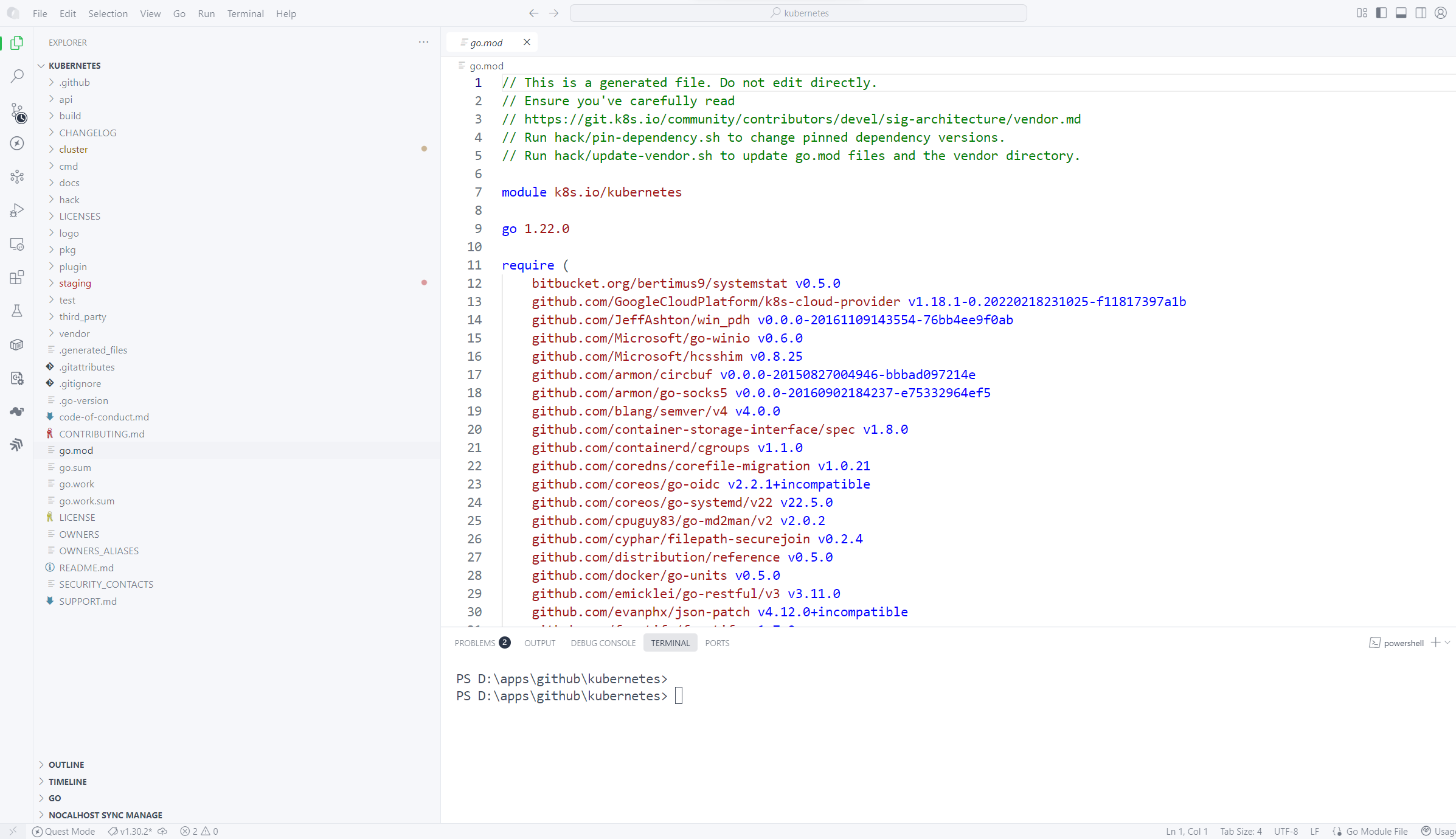Click the kubernetes command center search box
1456x839 pixels.
[x=798, y=13]
